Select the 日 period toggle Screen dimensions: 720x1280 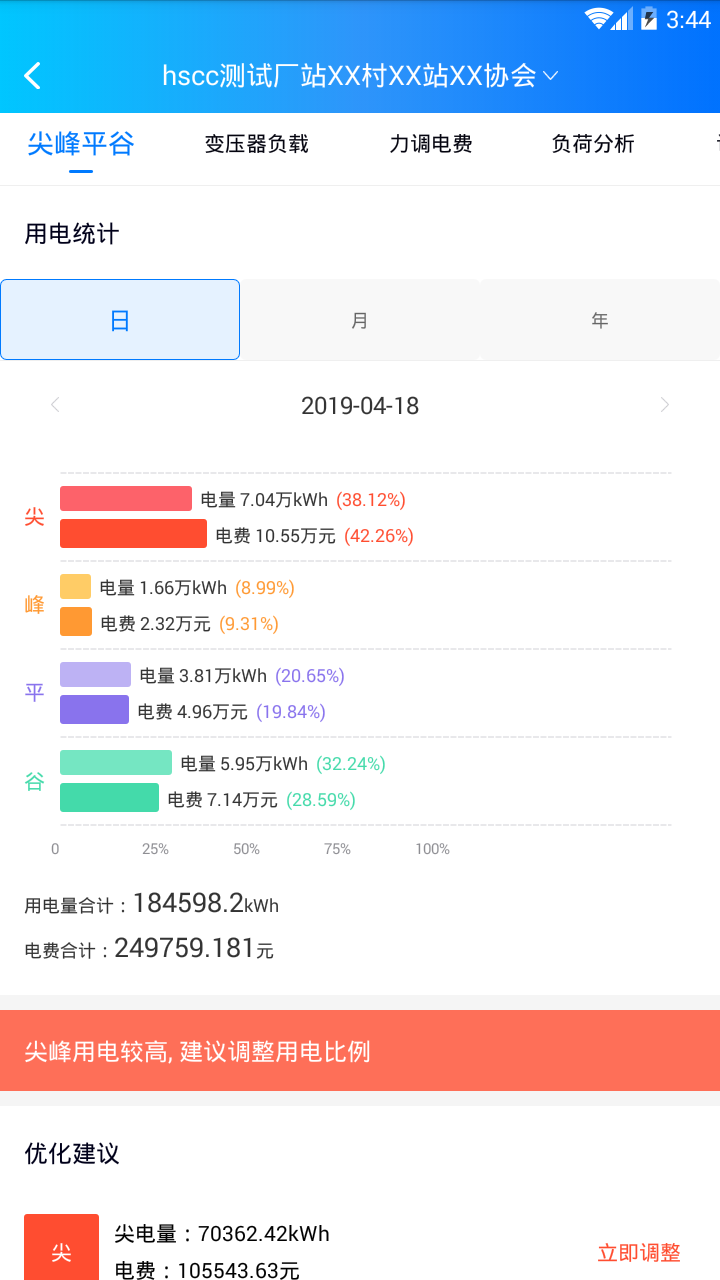[x=120, y=320]
